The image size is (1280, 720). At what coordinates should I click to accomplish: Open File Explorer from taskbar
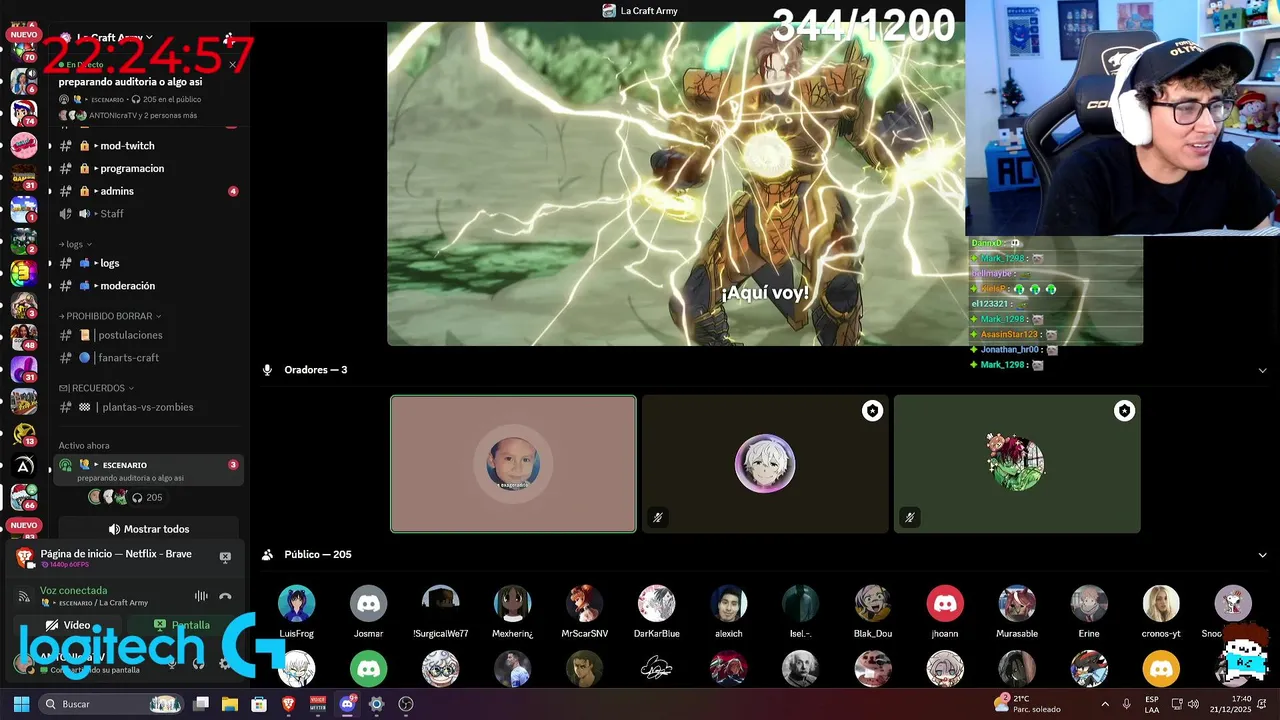click(229, 704)
